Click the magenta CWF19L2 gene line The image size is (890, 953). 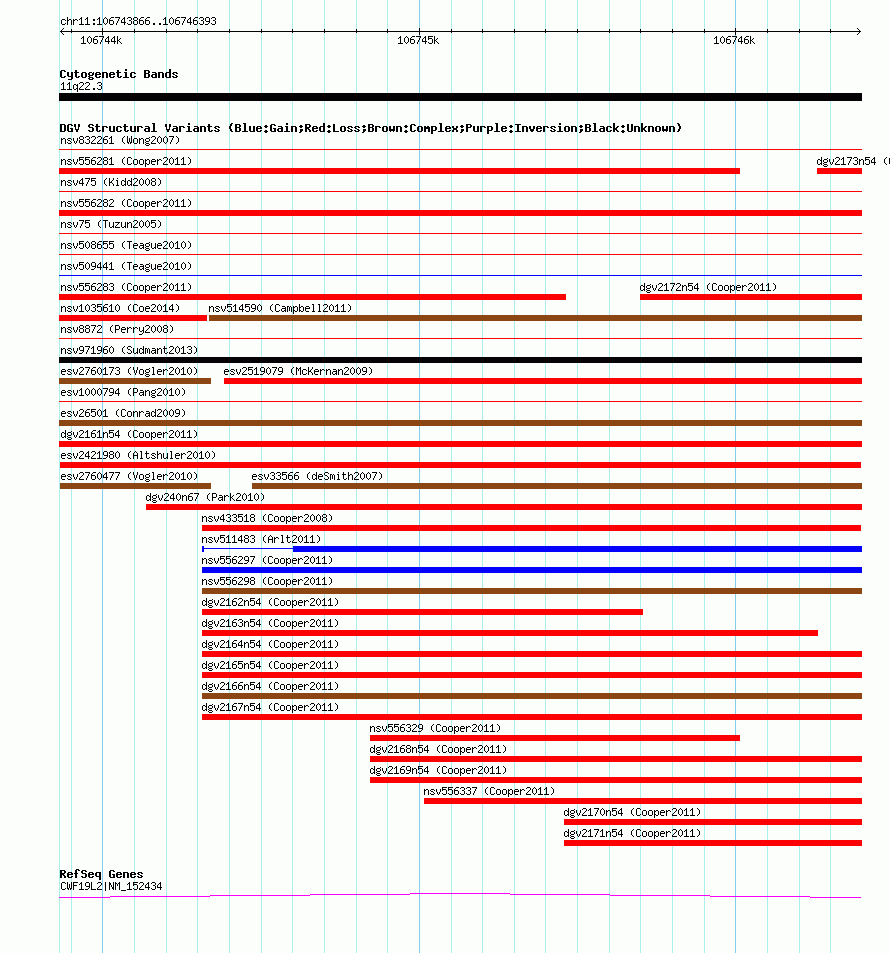click(x=460, y=895)
